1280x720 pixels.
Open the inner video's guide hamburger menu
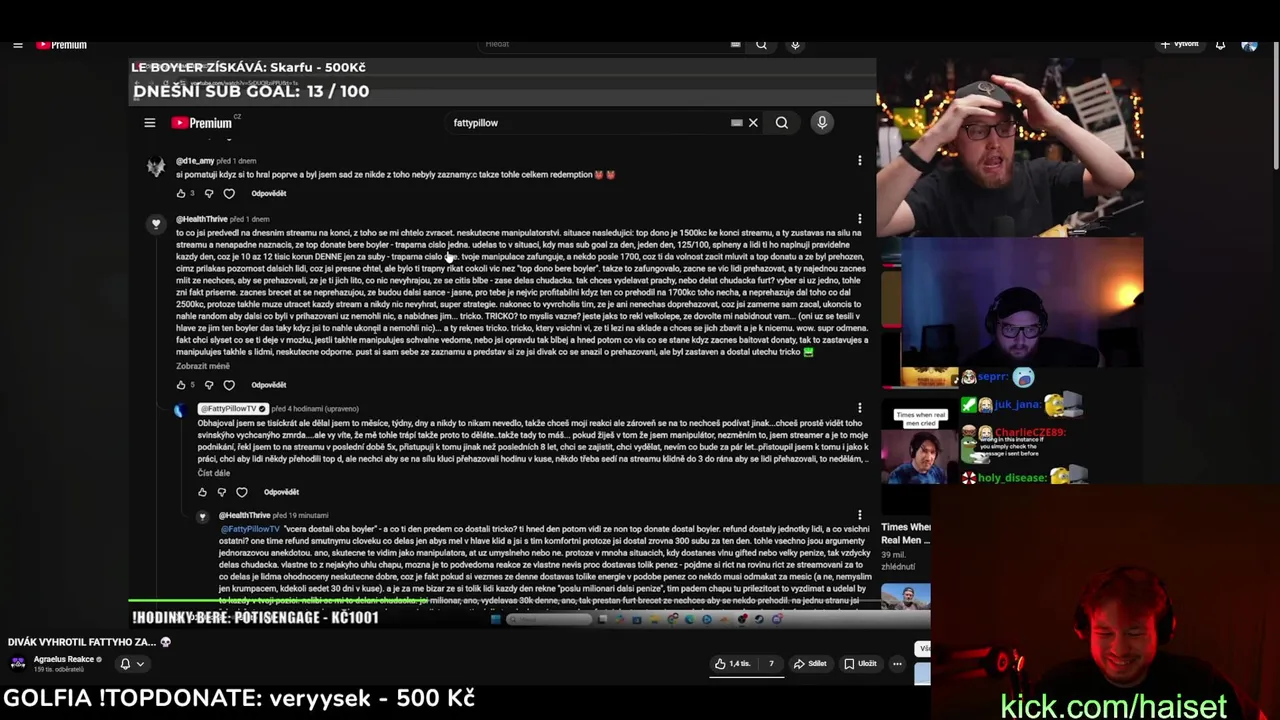click(149, 123)
